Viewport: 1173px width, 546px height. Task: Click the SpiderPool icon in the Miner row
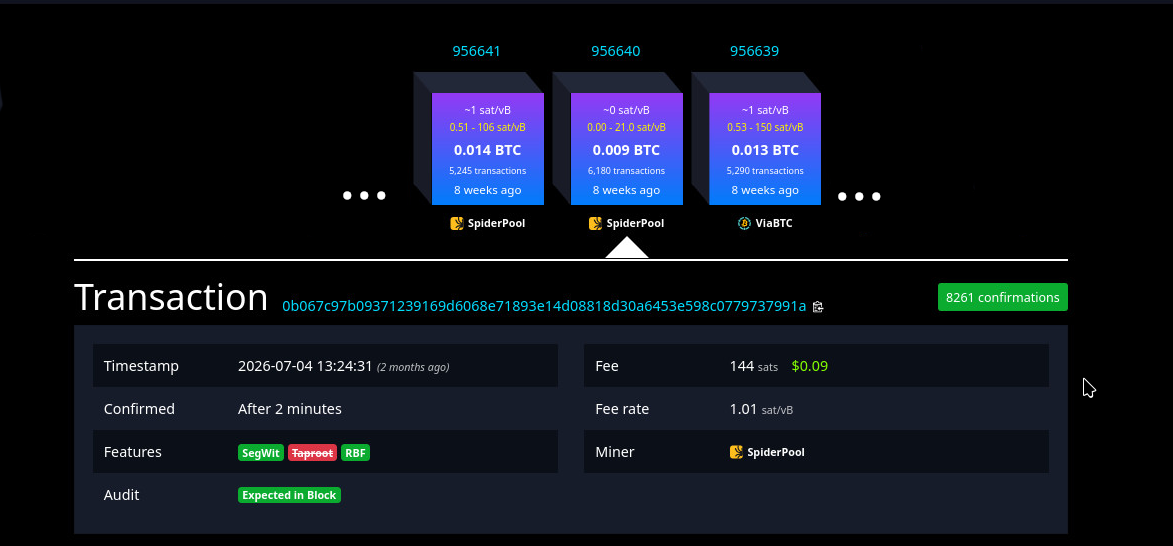tap(736, 452)
